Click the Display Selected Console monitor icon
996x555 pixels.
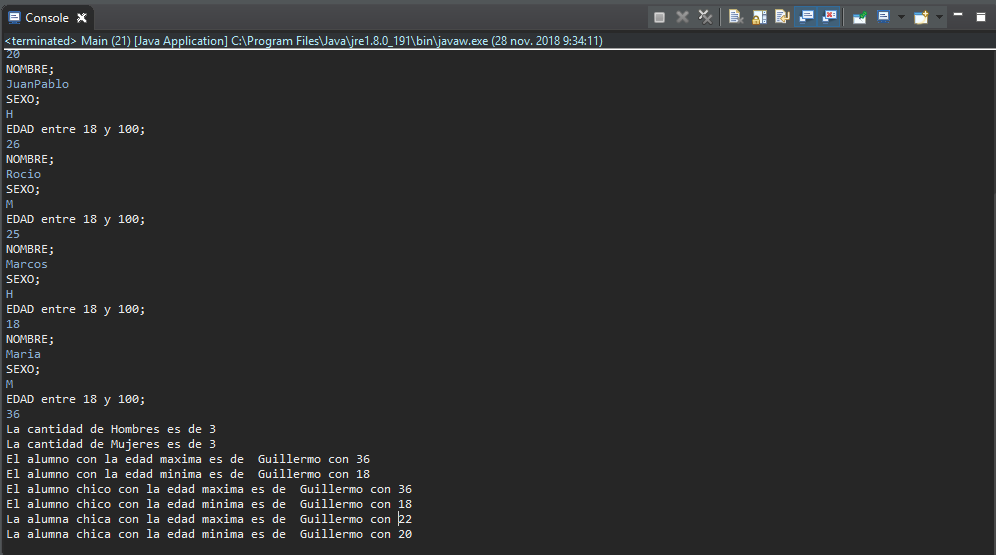884,17
